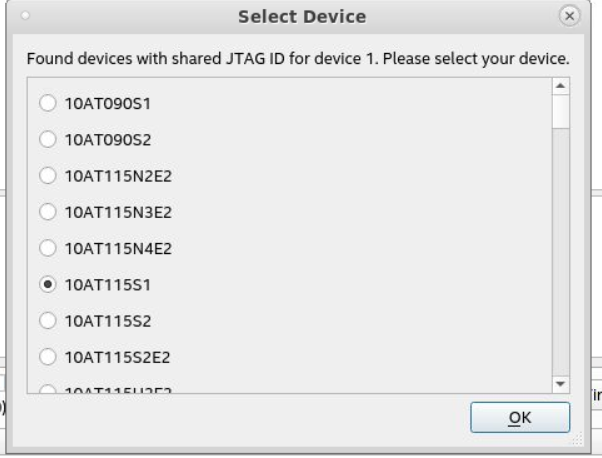602x458 pixels.
Task: Choose device 10AT115S2
Action: [x=45, y=320]
